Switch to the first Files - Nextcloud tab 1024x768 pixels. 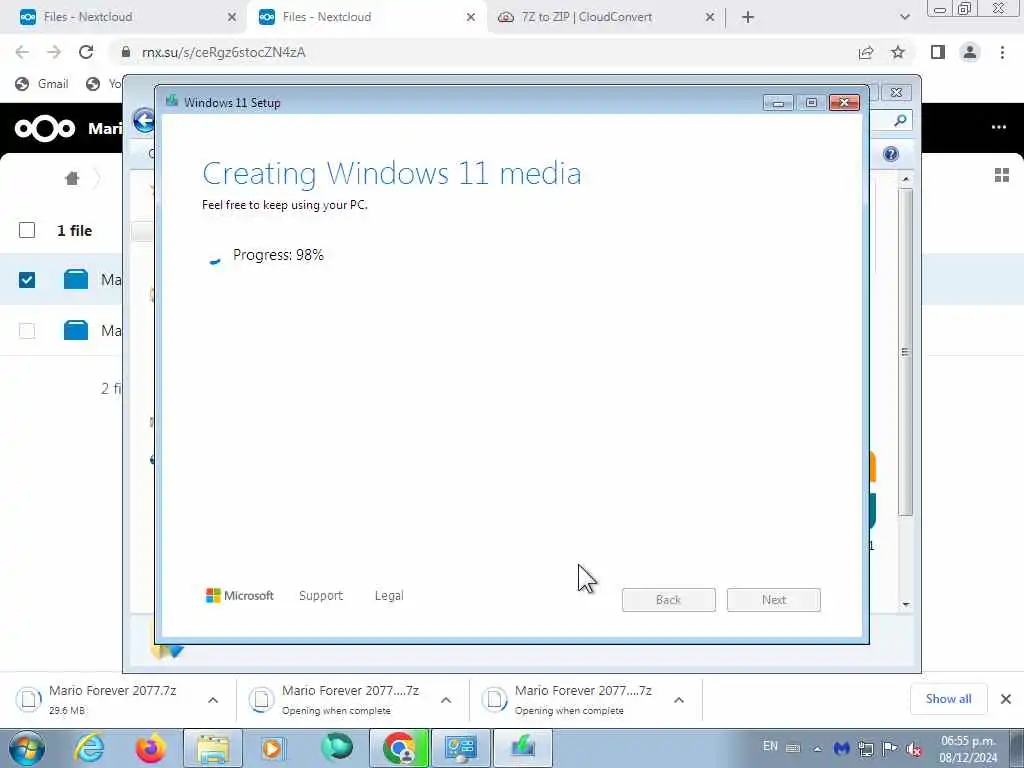(x=127, y=17)
